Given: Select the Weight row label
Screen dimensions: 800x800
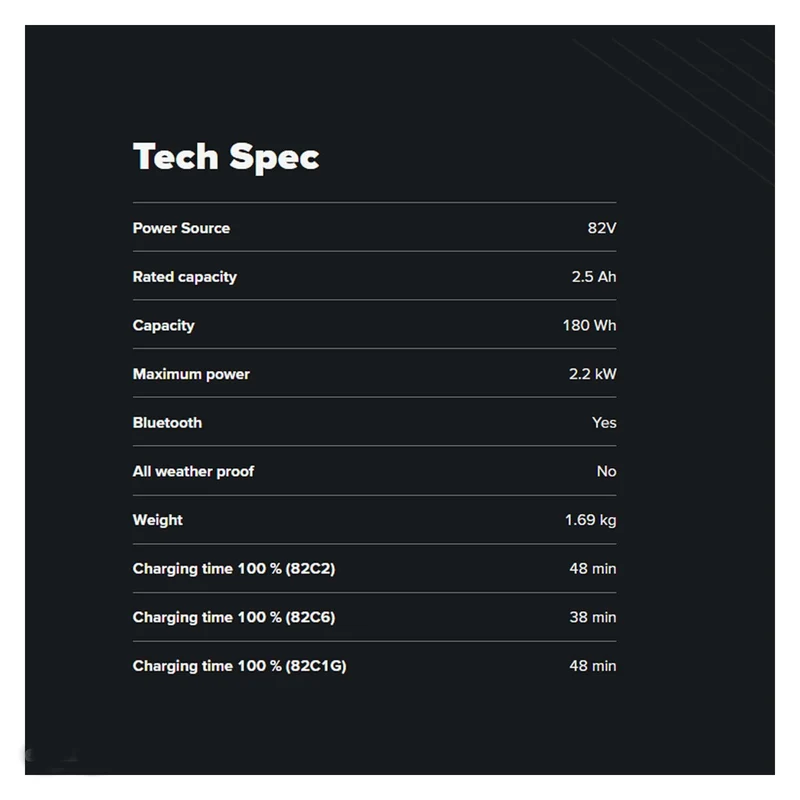Looking at the screenshot, I should pyautogui.click(x=158, y=520).
